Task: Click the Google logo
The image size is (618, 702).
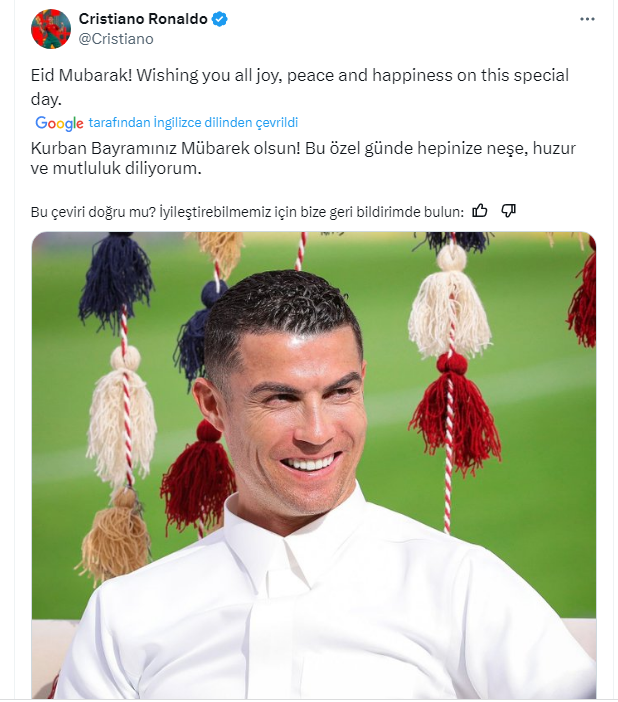Action: point(59,123)
